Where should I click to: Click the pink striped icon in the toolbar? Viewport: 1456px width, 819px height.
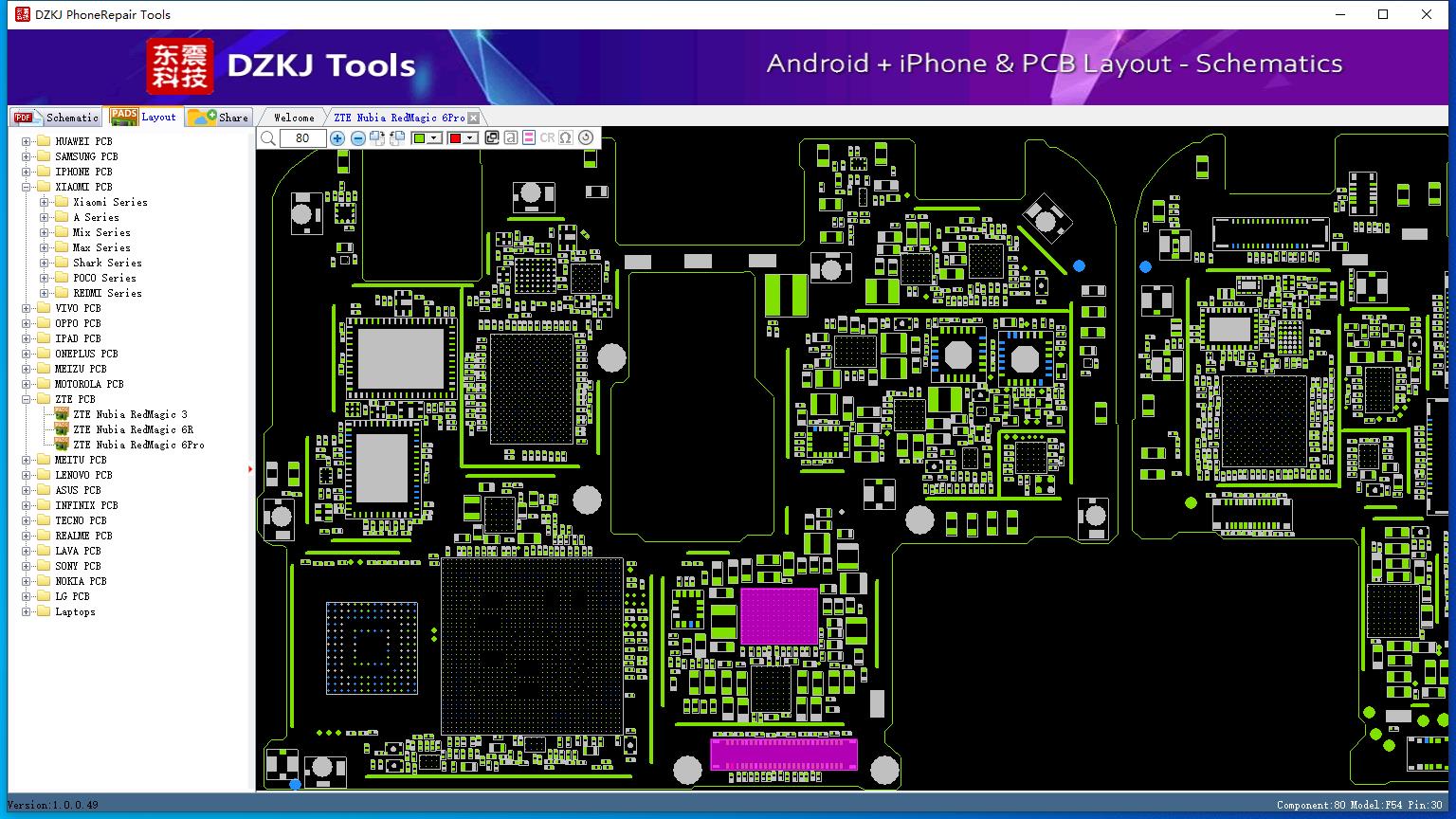[529, 137]
